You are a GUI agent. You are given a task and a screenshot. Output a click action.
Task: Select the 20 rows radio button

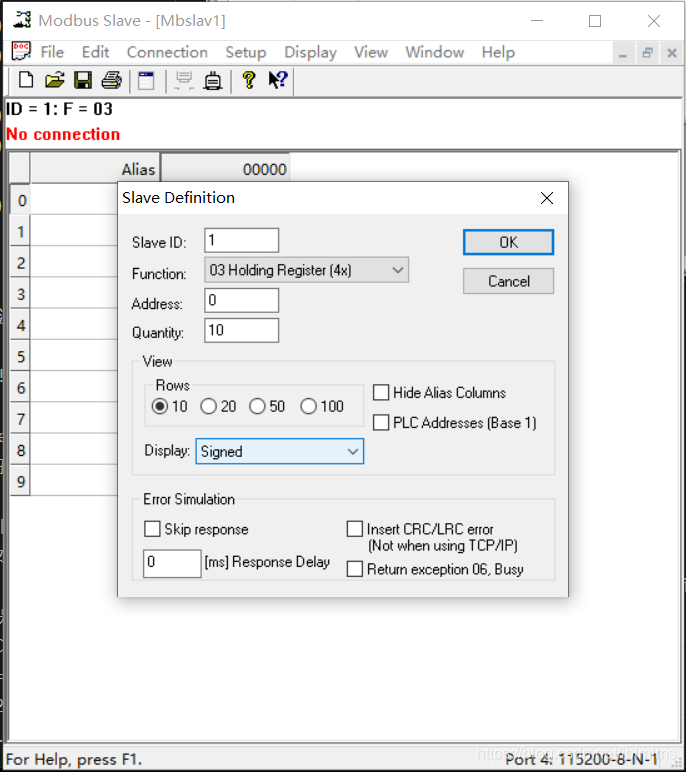[x=208, y=406]
